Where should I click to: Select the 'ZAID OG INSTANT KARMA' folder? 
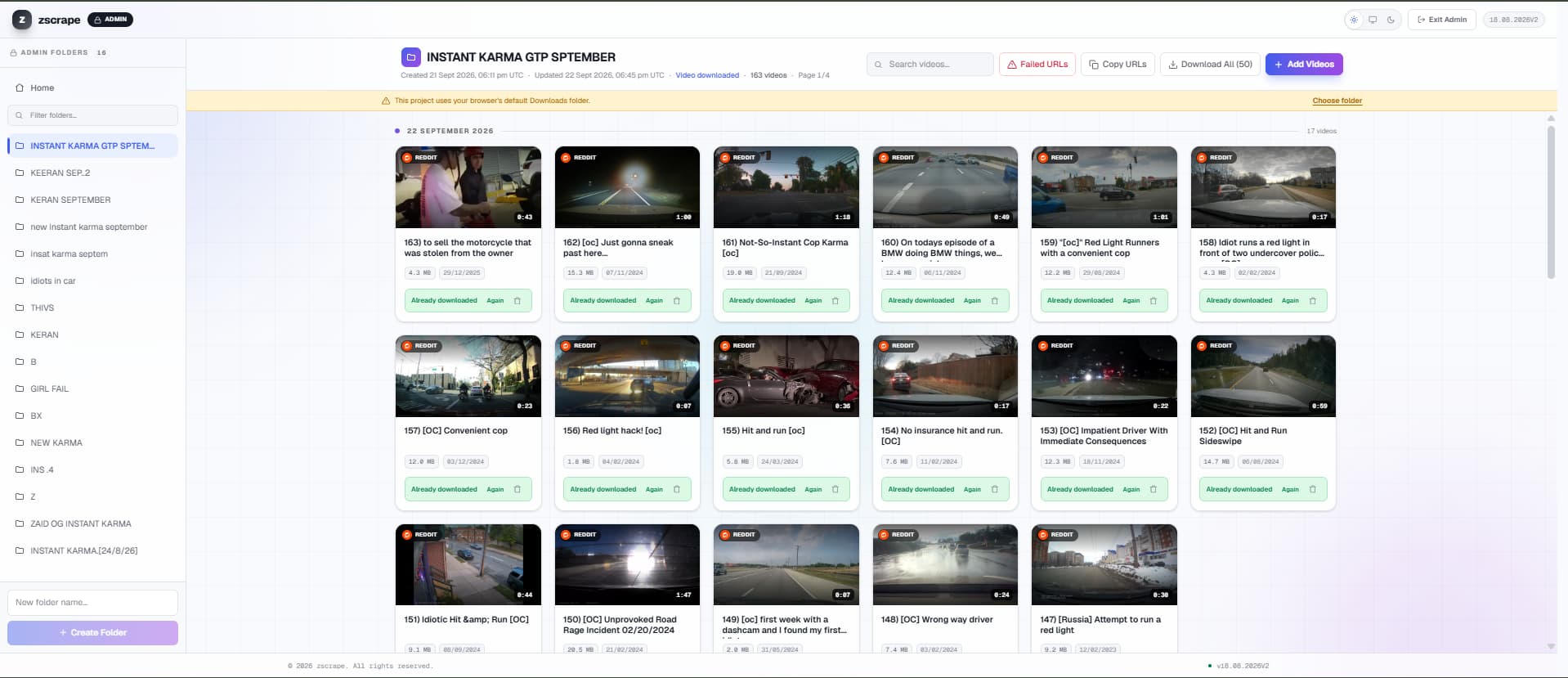[x=92, y=524]
